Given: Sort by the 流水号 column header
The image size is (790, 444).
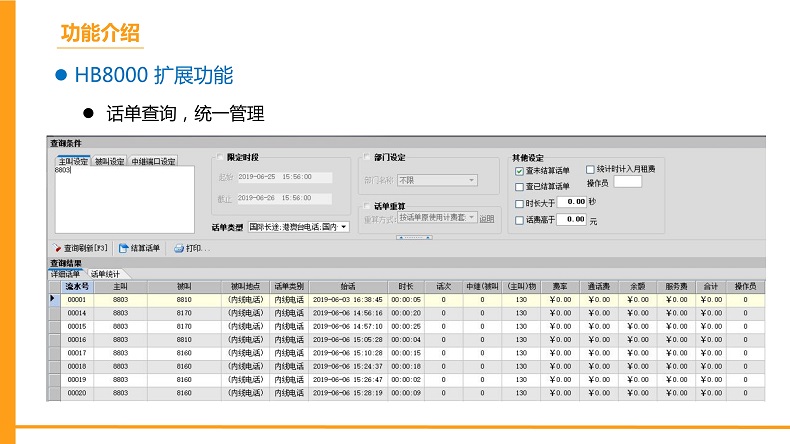Looking at the screenshot, I should [x=77, y=287].
